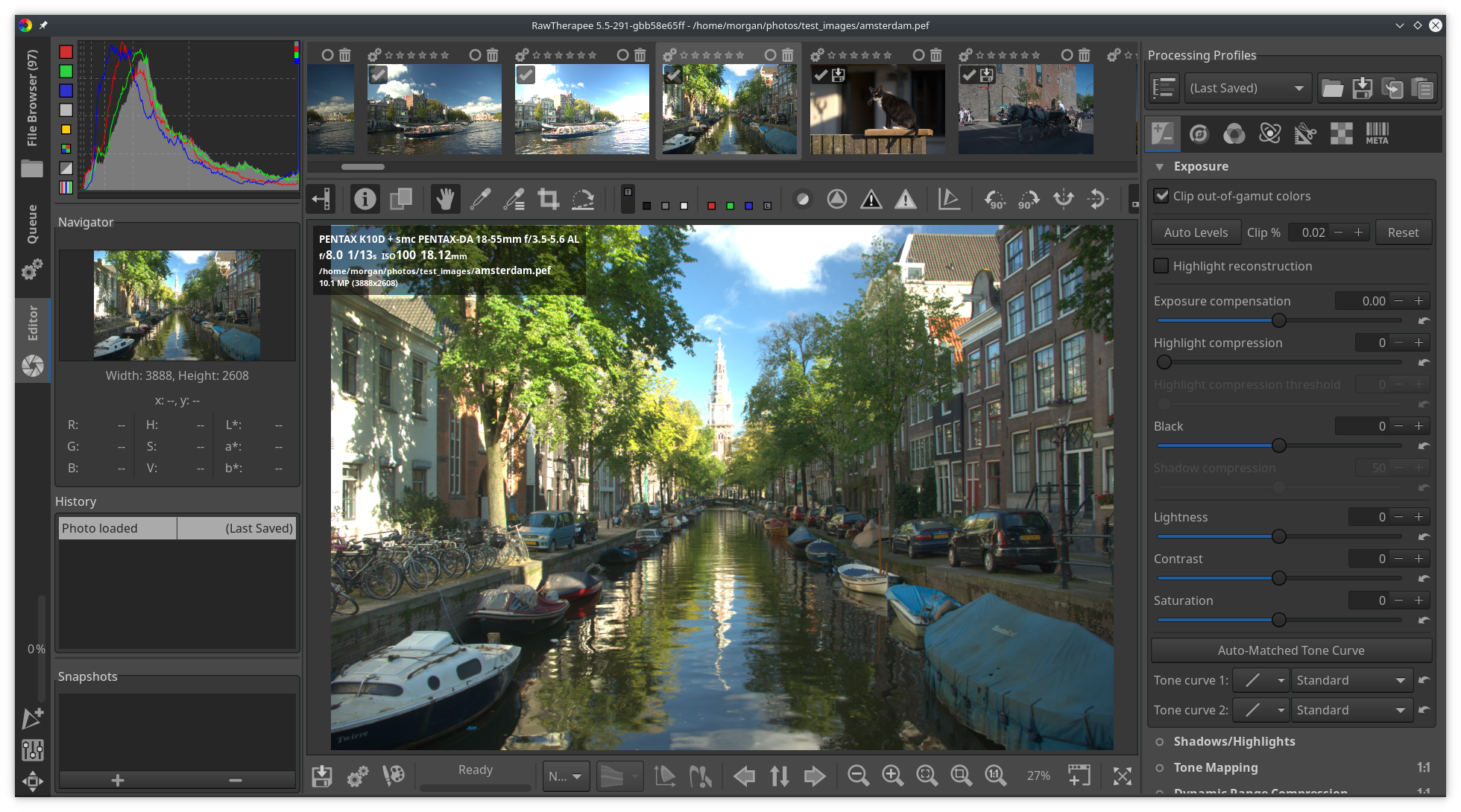Open the (Last Saved) processing profile dropdown
Viewport: 1461px width, 812px height.
[1247, 88]
